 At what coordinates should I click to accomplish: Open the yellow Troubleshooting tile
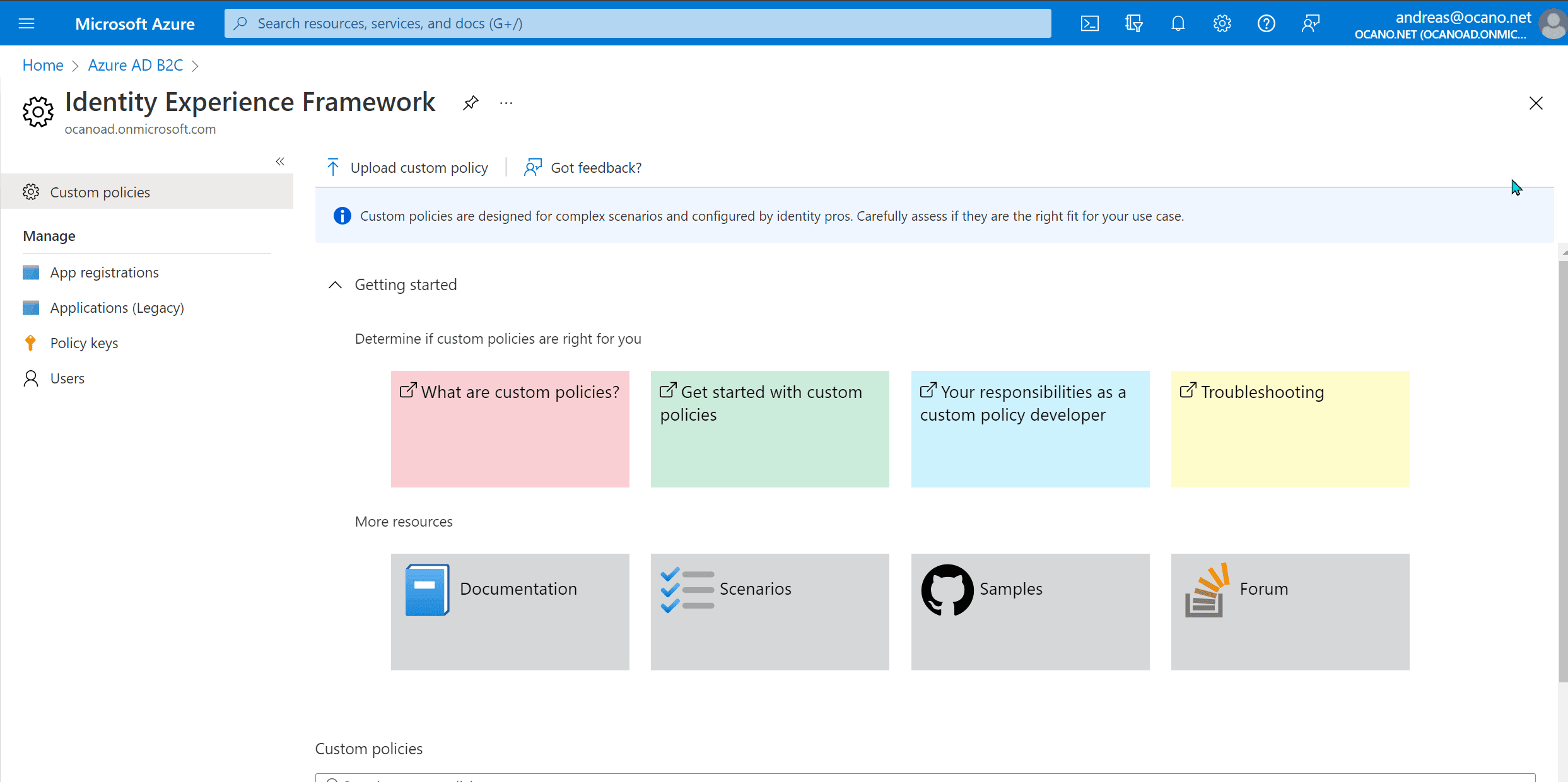point(1290,428)
